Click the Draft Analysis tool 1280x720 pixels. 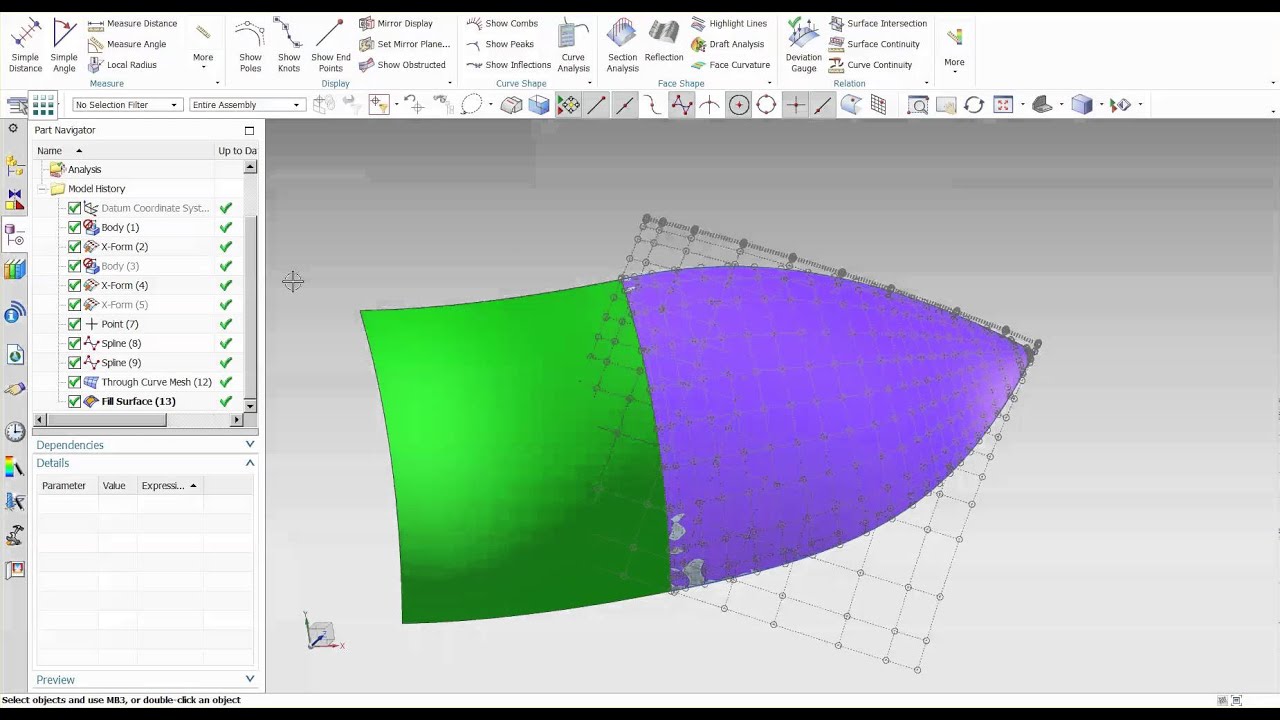click(x=728, y=44)
